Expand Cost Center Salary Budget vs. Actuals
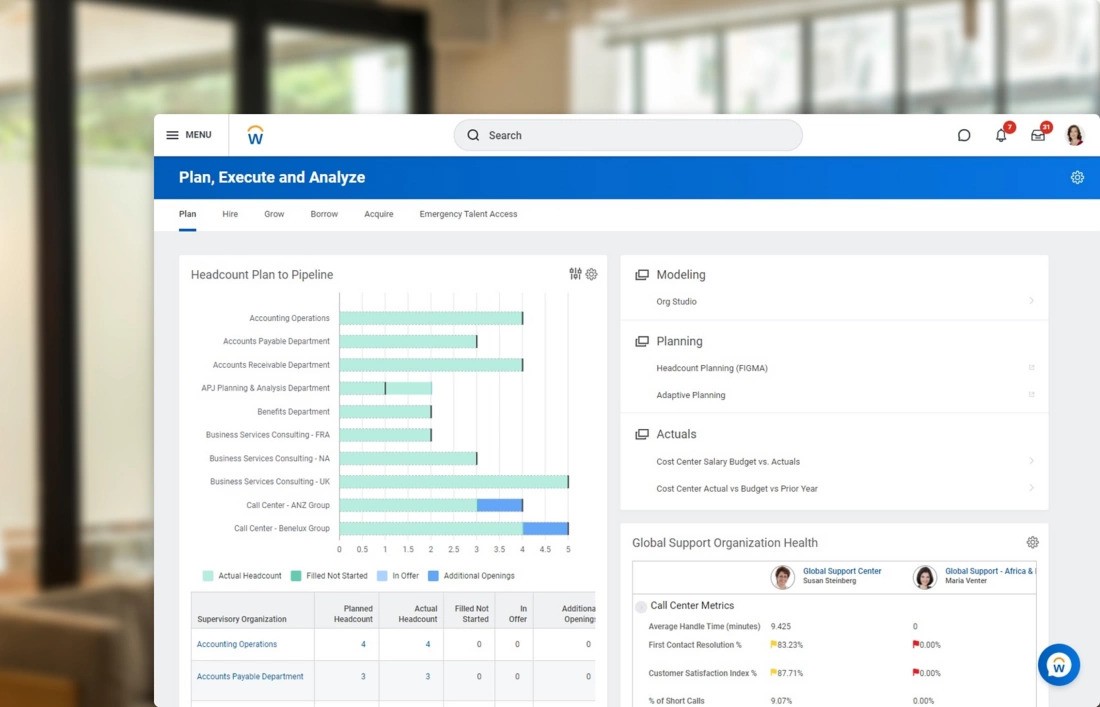The width and height of the screenshot is (1100, 707). pos(1032,461)
